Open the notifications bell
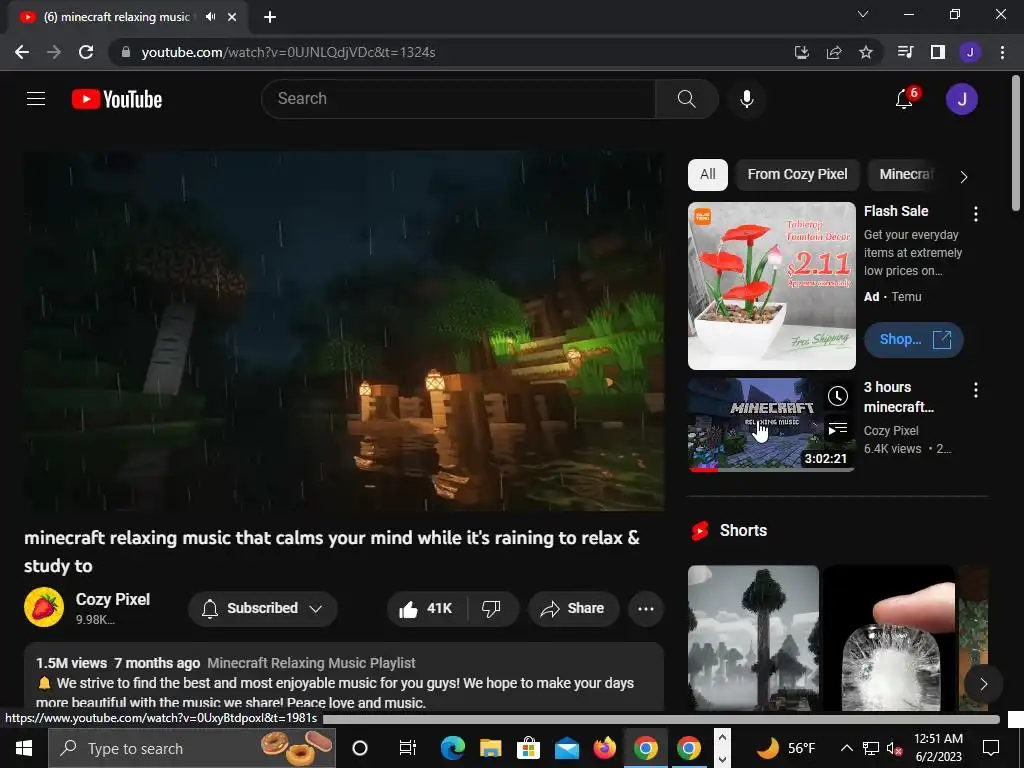Image resolution: width=1024 pixels, height=768 pixels. tap(904, 99)
